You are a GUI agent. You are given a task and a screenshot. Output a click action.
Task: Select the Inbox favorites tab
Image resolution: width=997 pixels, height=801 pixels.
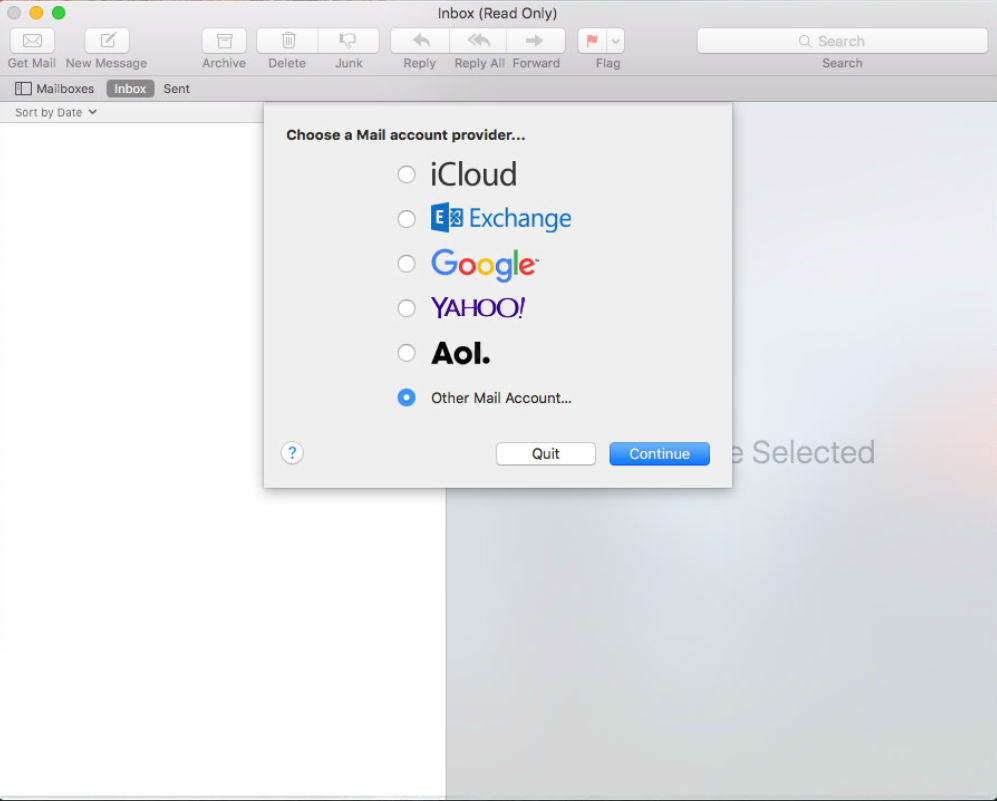coord(130,88)
